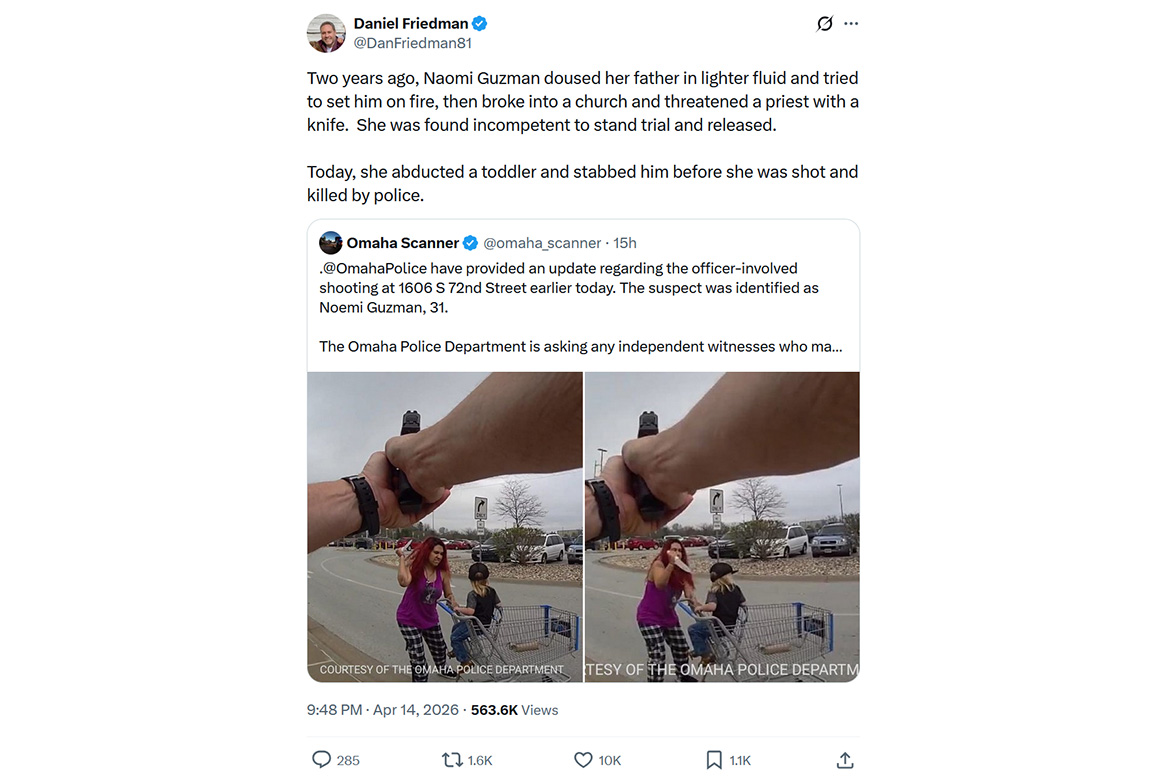Image resolution: width=1170 pixels, height=780 pixels.
Task: Click the @omaha_scanner handle
Action: 542,243
